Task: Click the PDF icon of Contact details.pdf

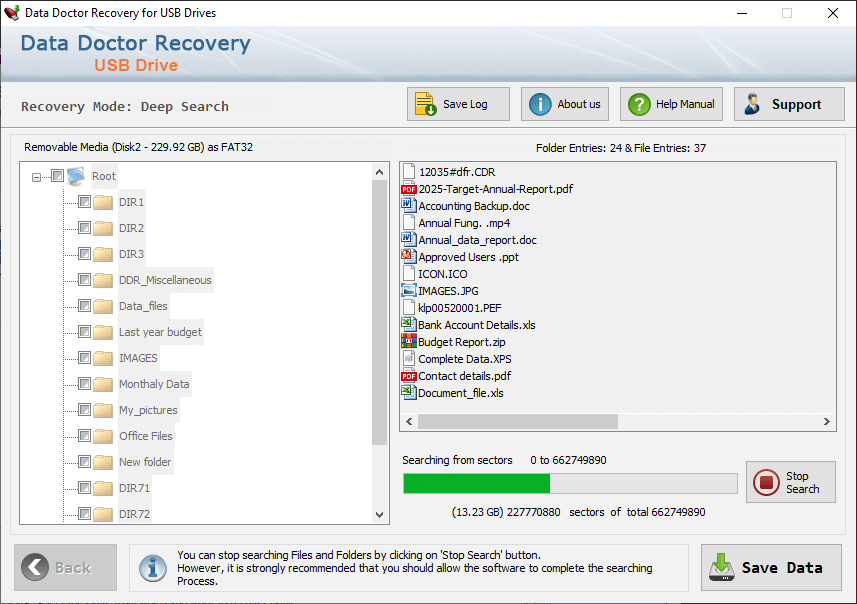Action: (409, 376)
